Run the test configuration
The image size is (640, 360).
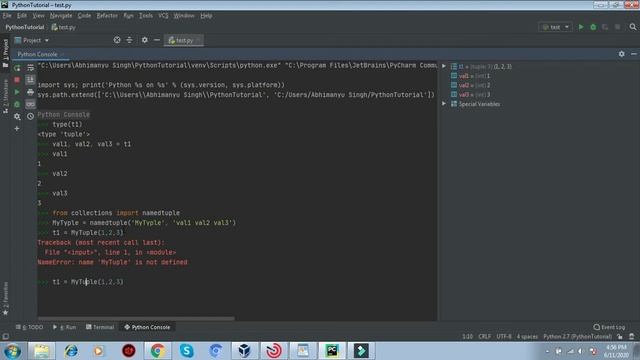click(x=581, y=27)
